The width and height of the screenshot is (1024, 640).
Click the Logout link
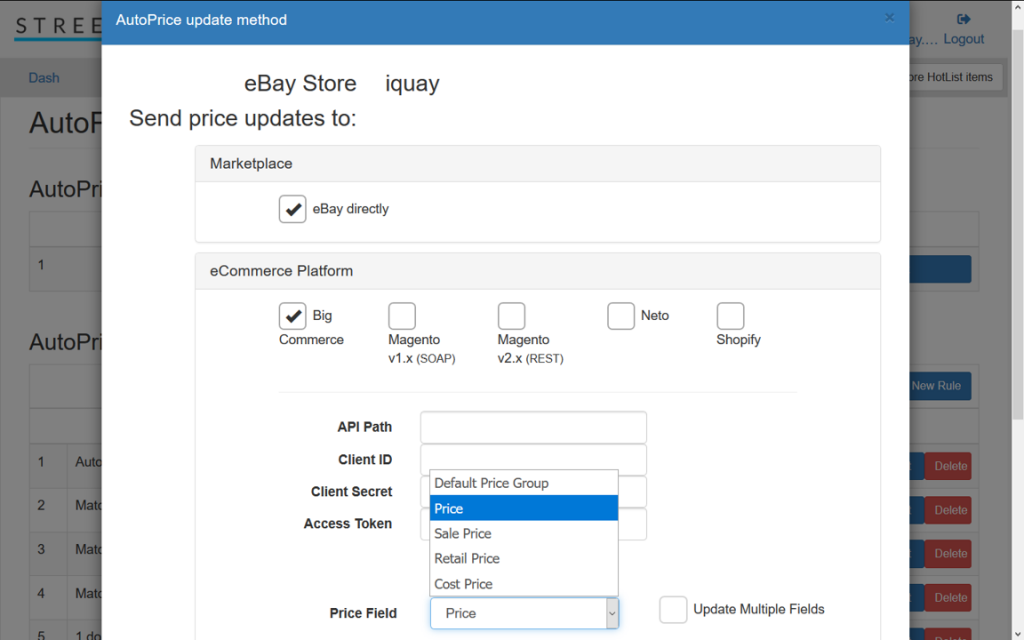coord(963,39)
